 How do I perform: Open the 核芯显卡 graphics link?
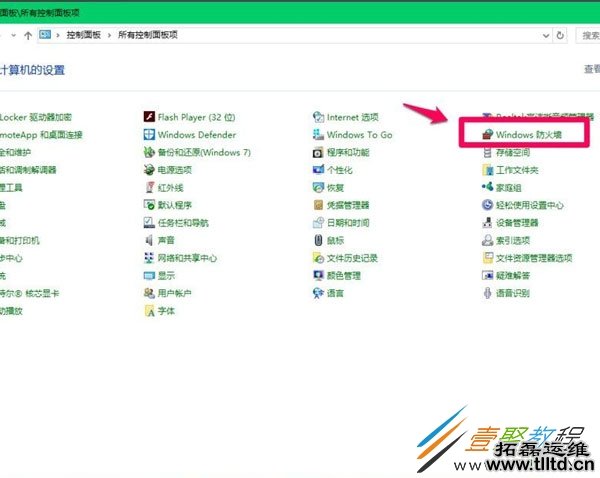(29, 294)
